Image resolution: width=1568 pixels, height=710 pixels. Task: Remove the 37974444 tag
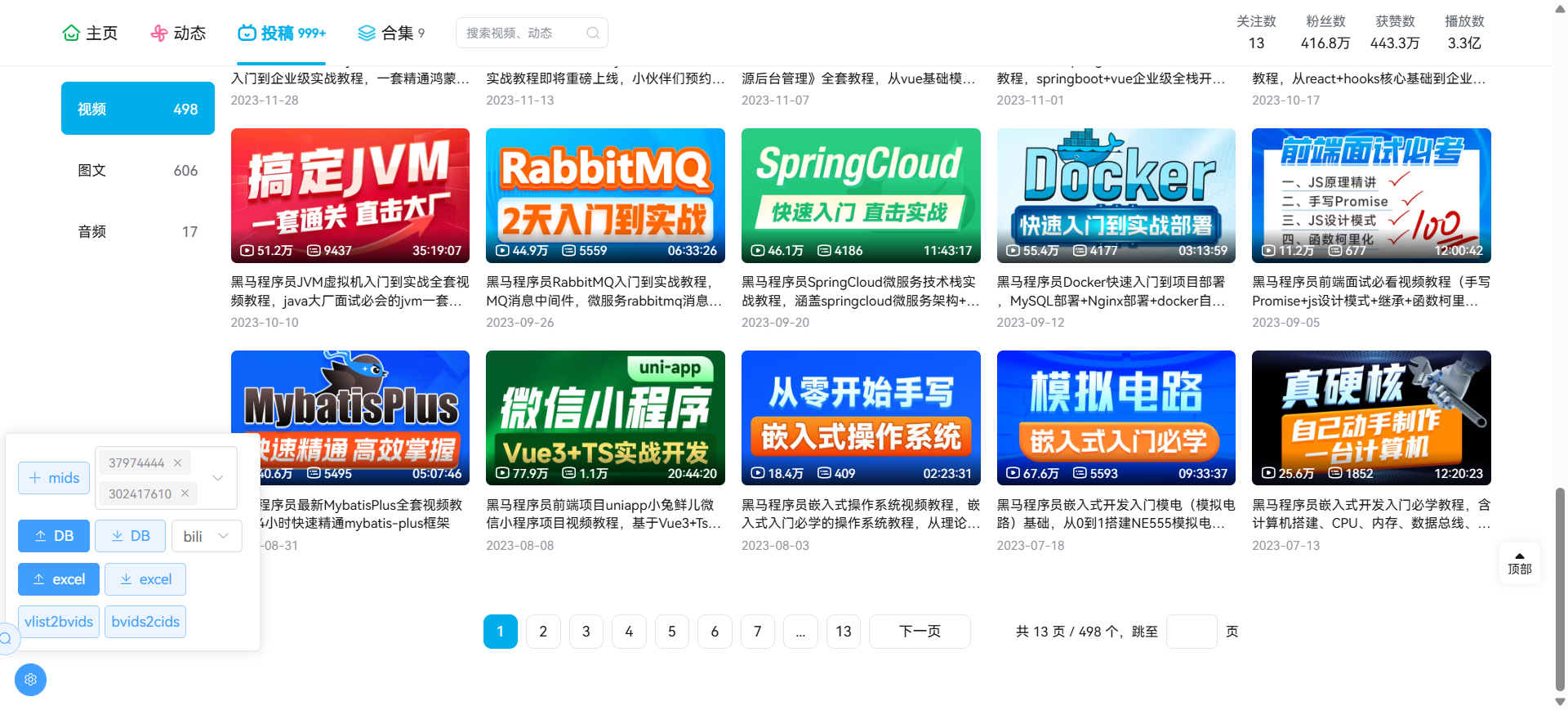[x=177, y=462]
